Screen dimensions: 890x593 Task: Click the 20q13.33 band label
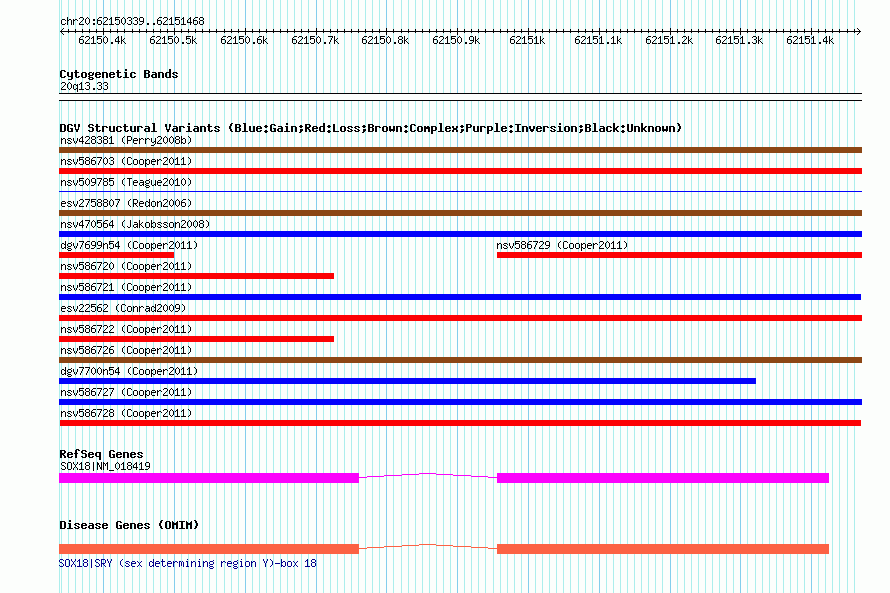point(84,86)
